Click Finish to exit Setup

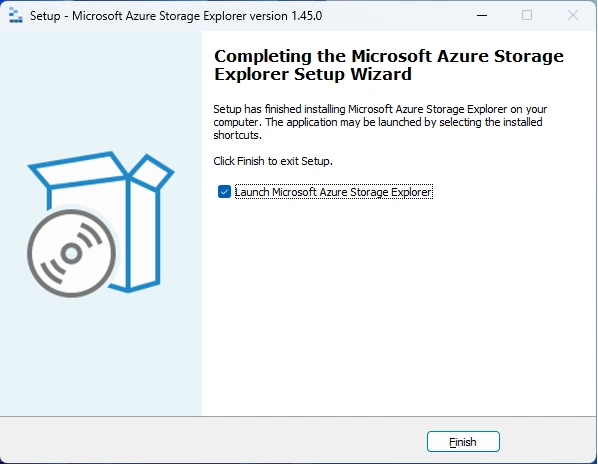tap(463, 442)
